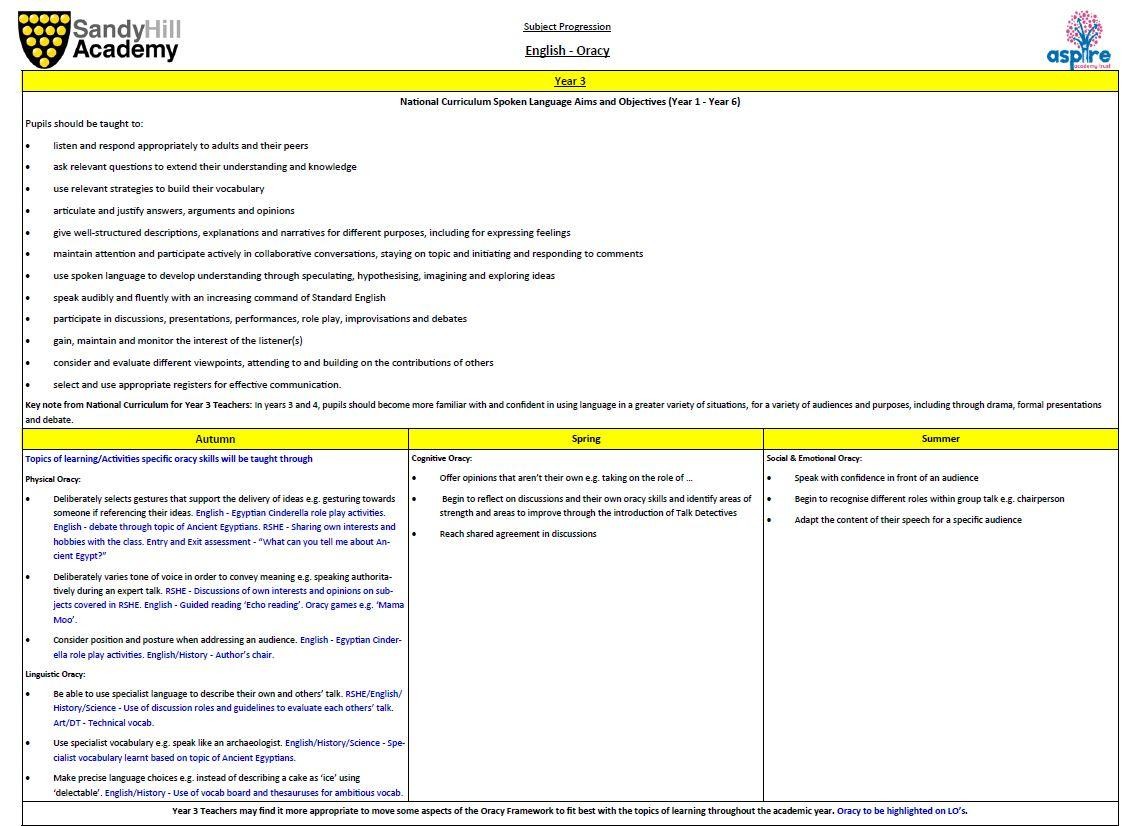The width and height of the screenshot is (1133, 826).
Task: Click 'give well-structured descriptions' bullet
Action: [311, 233]
